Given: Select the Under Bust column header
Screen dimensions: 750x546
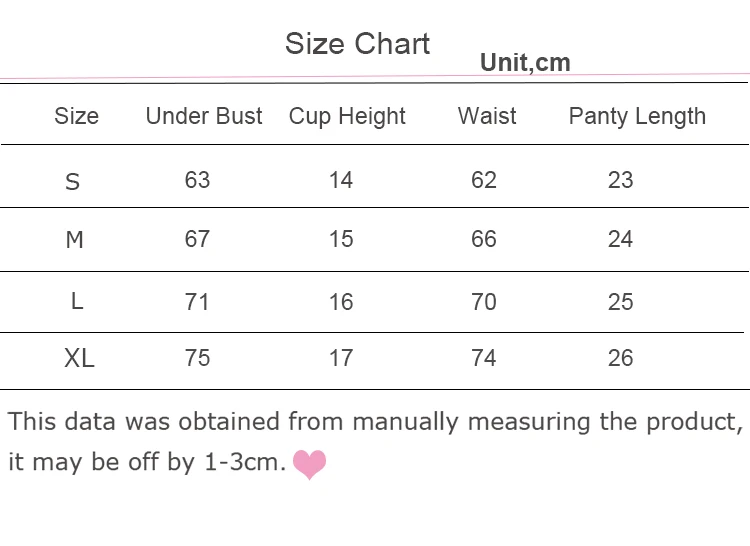Looking at the screenshot, I should click(x=204, y=116).
